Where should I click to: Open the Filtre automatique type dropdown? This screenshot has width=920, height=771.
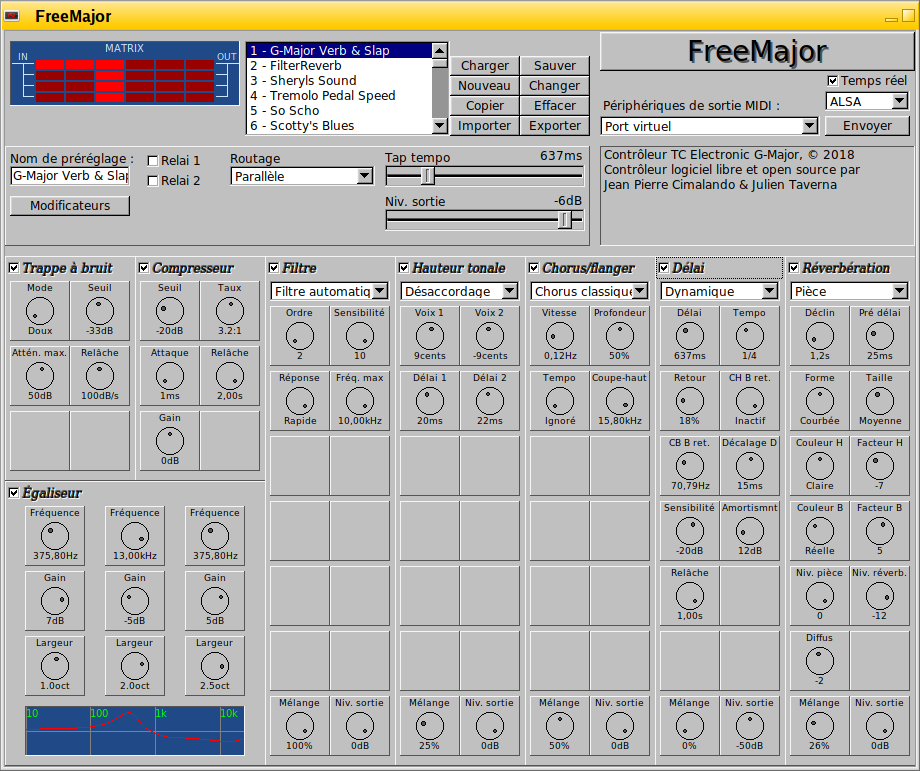(329, 291)
